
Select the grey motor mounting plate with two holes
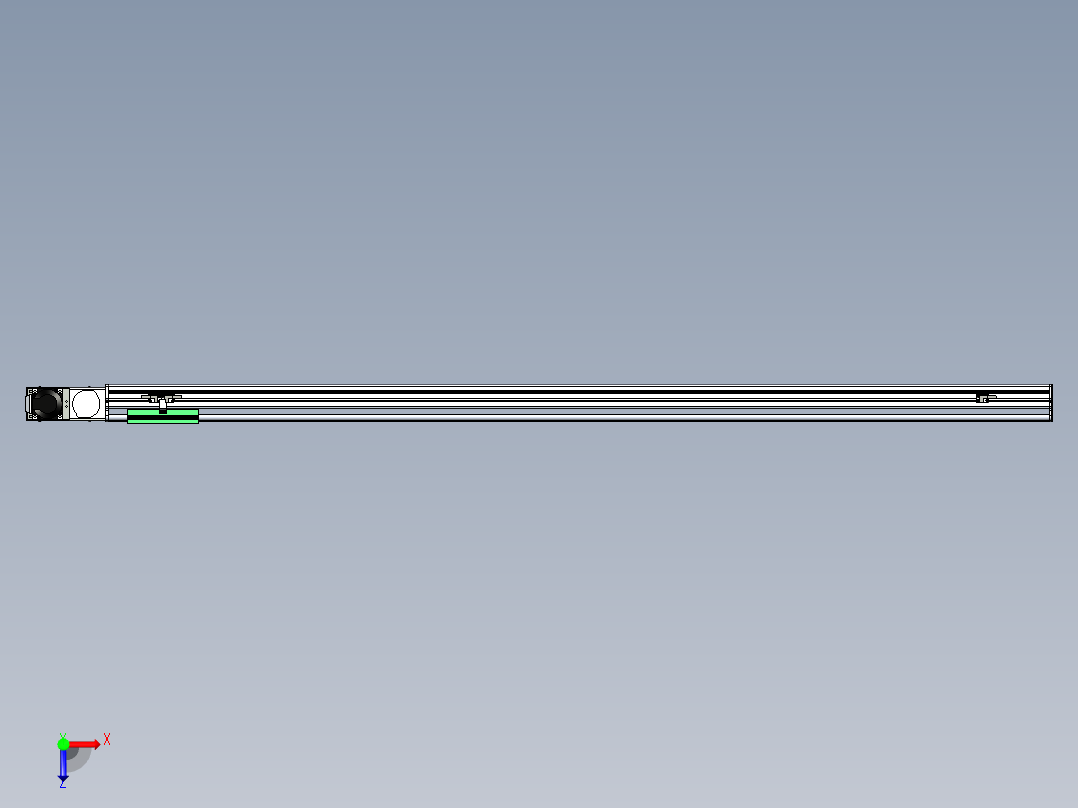pos(66,404)
